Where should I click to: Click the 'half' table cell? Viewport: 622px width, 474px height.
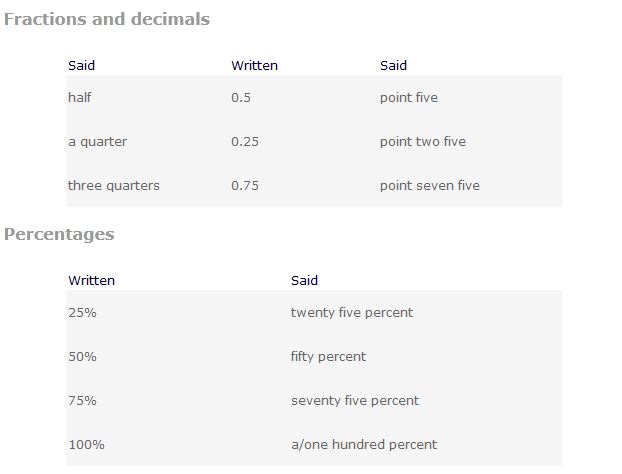80,97
